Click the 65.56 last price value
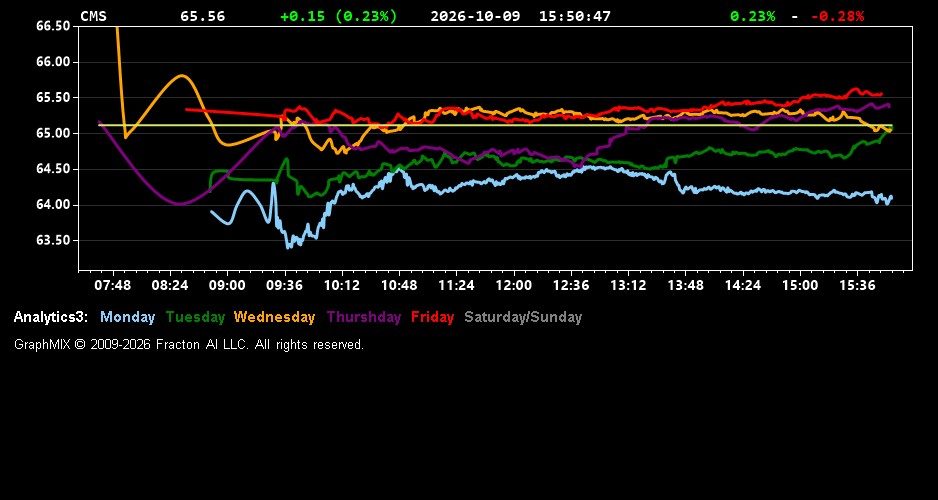The image size is (938, 500). [x=203, y=16]
